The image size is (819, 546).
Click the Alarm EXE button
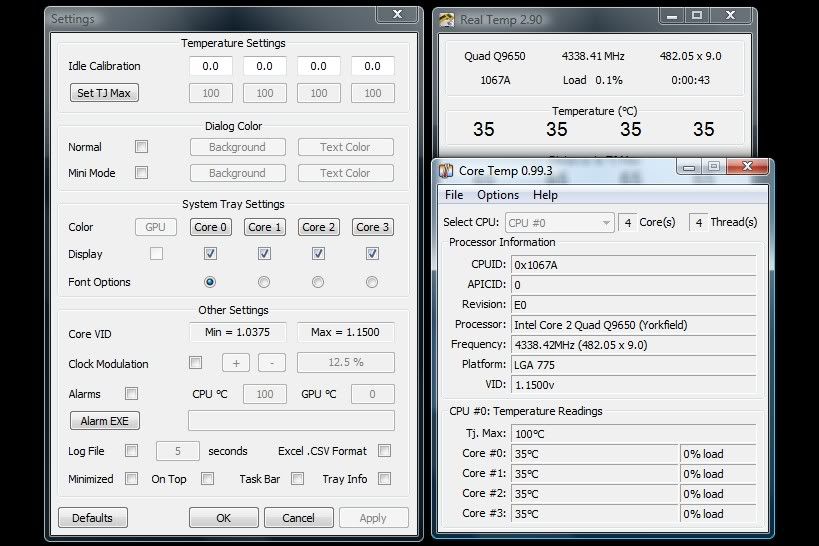[x=104, y=421]
